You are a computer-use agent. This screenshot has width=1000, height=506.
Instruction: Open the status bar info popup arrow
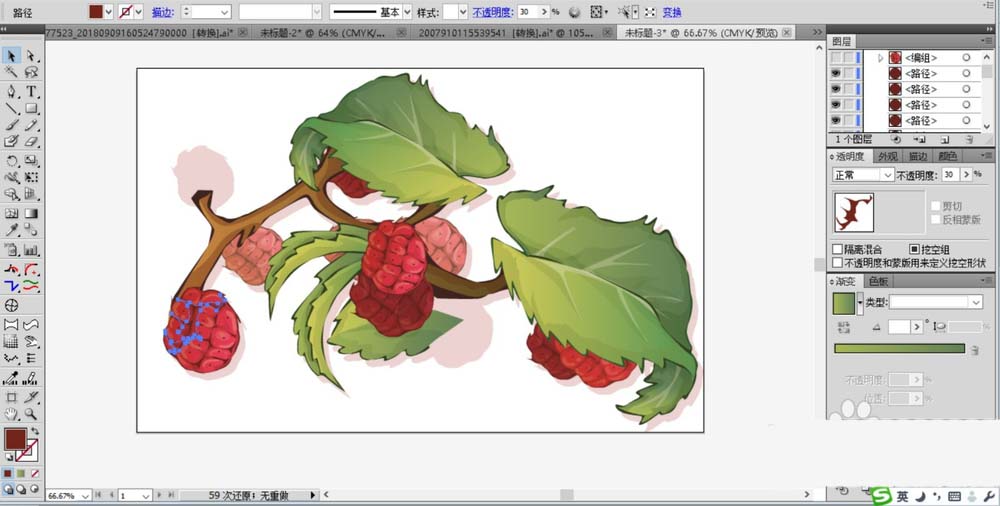tap(313, 495)
